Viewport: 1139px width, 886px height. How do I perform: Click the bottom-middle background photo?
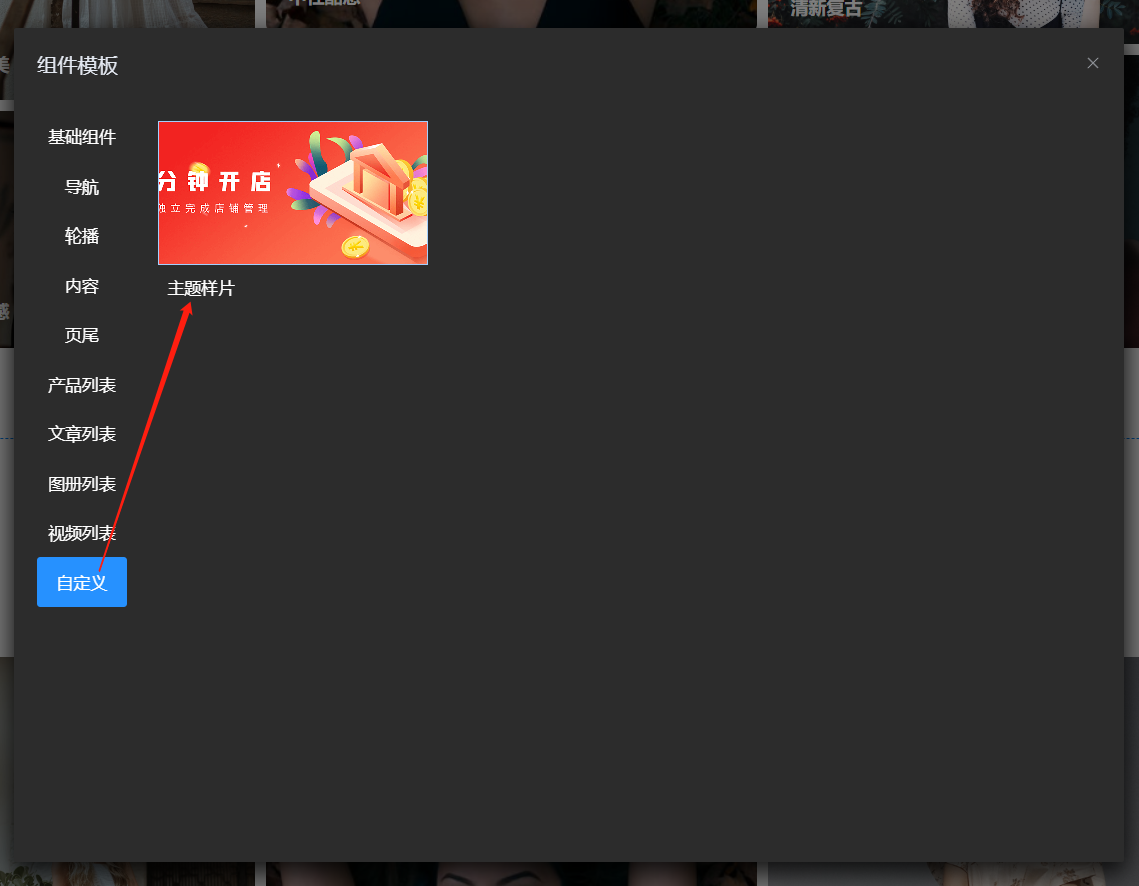tap(511, 874)
